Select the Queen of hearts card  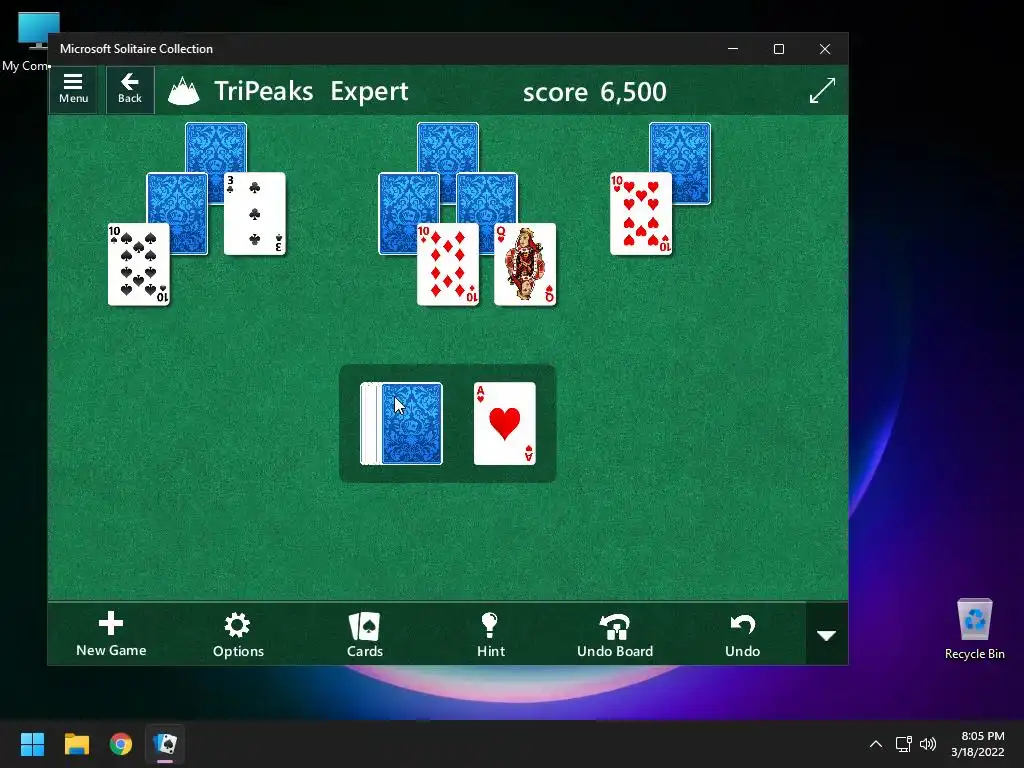[x=525, y=264]
